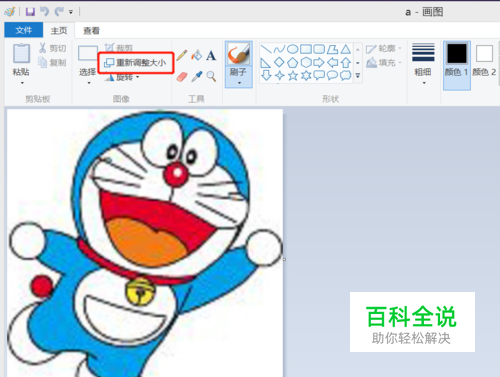The height and width of the screenshot is (377, 500).
Task: Open the 填充 (Fill) dropdown
Action: click(384, 63)
